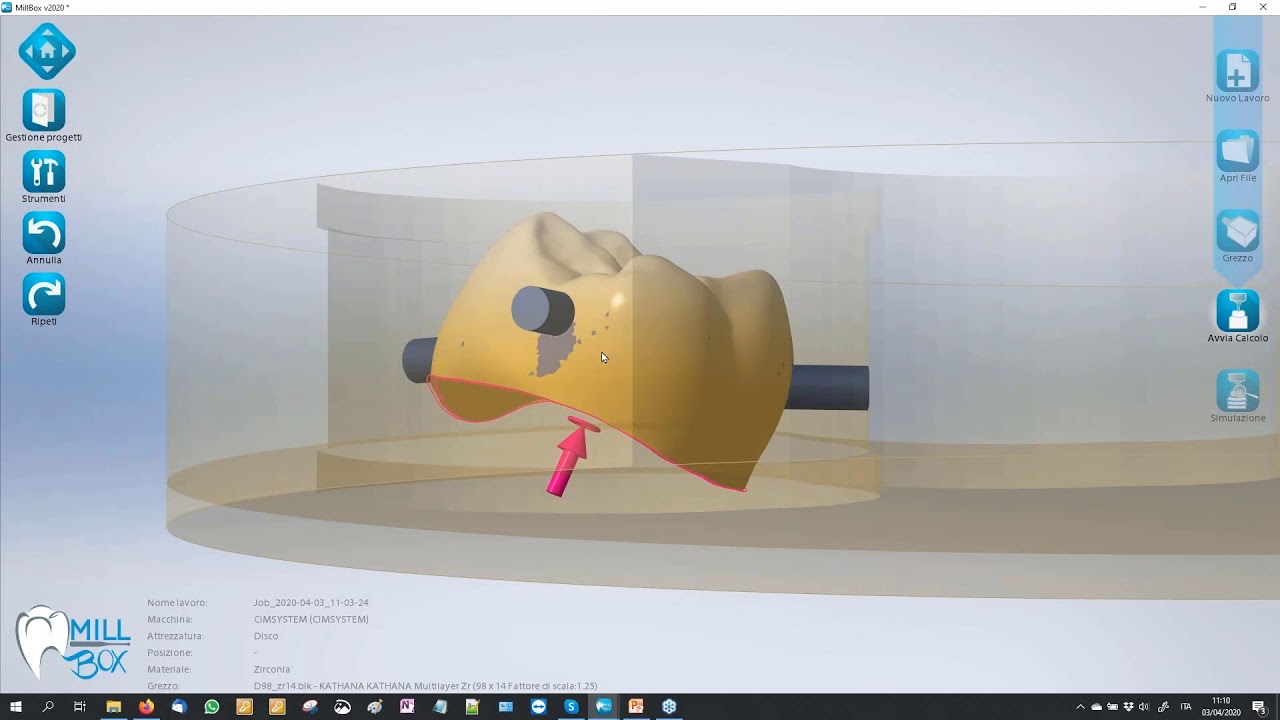
Task: Open the notification center
Action: pyautogui.click(x=1259, y=707)
